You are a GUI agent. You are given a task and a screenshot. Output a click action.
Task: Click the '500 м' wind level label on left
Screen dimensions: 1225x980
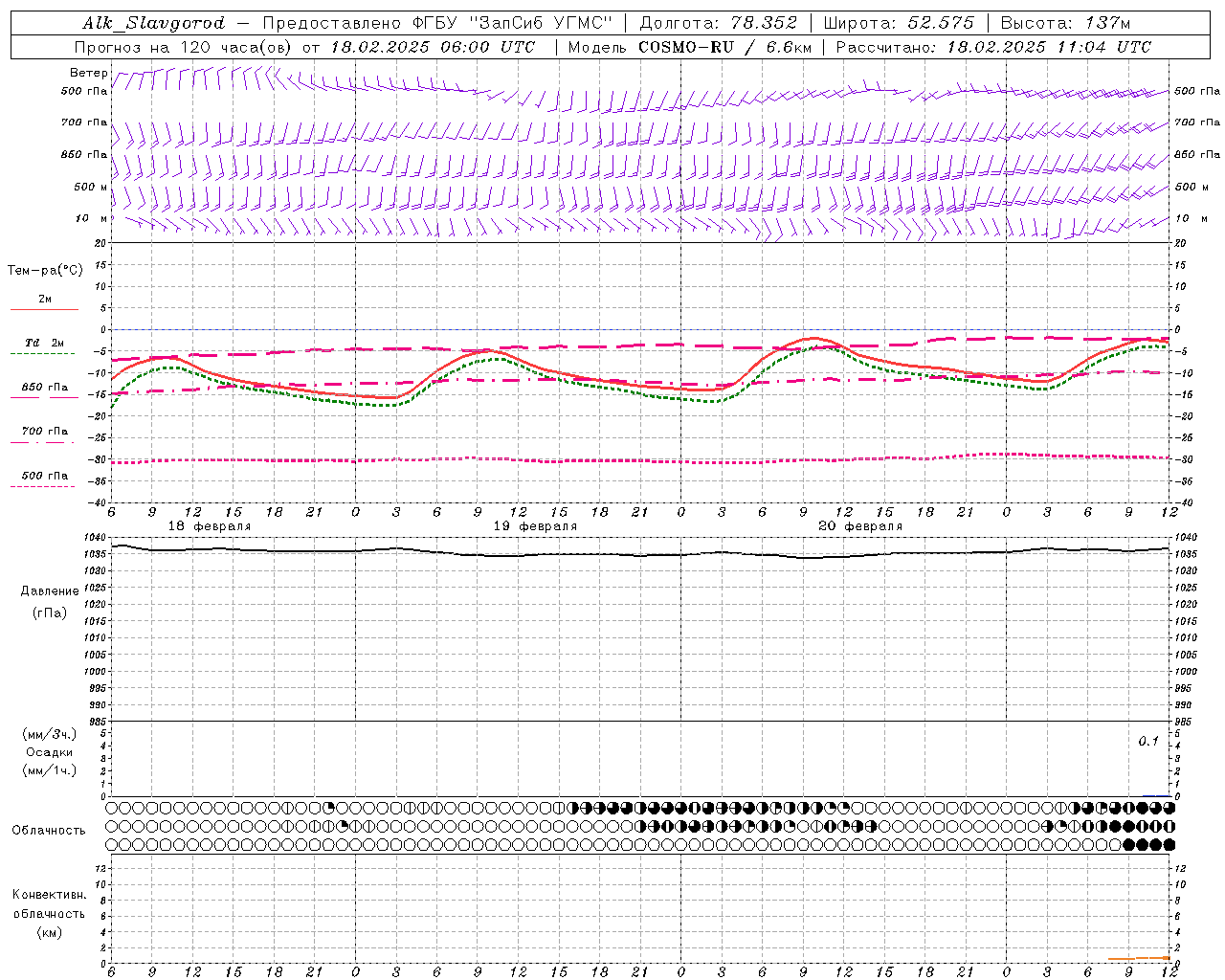pos(90,187)
